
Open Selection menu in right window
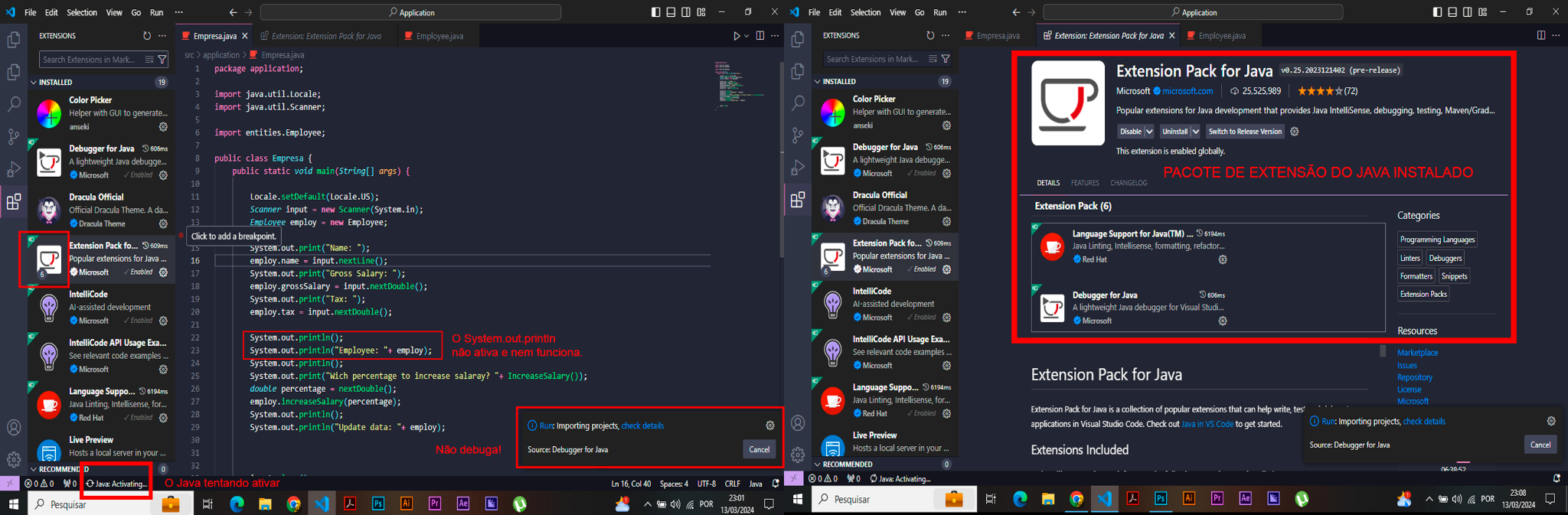(x=865, y=12)
